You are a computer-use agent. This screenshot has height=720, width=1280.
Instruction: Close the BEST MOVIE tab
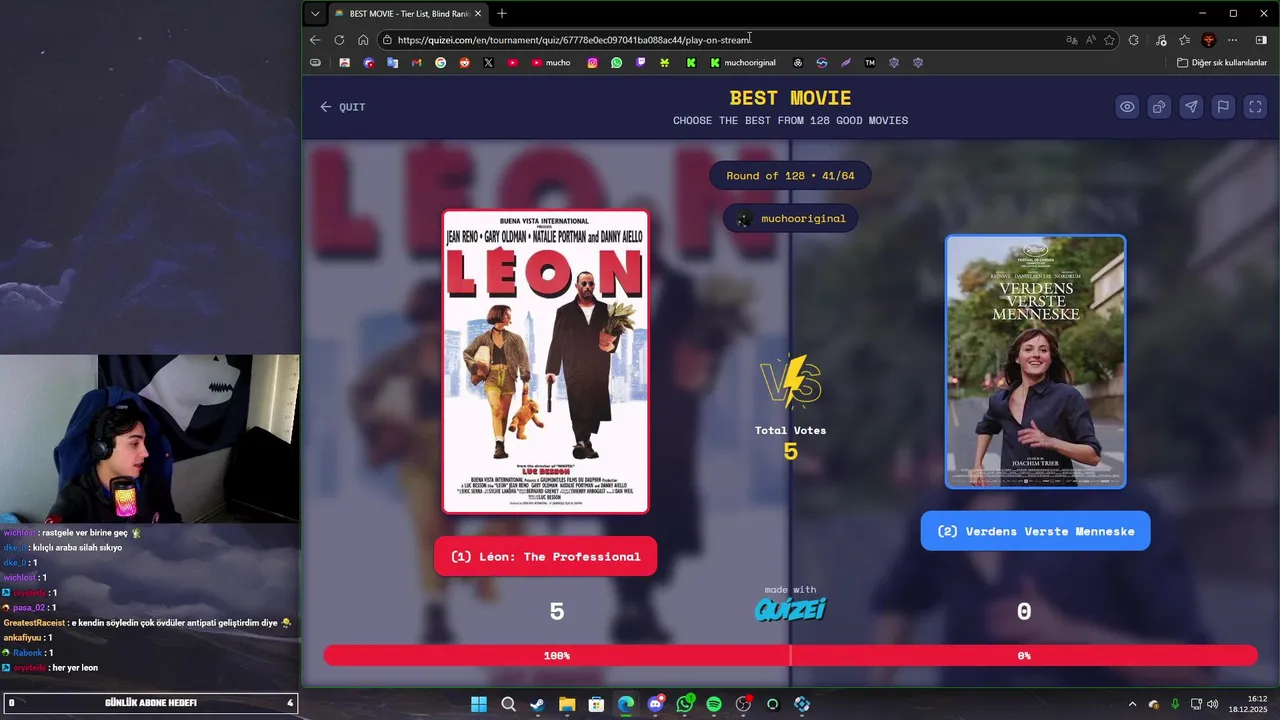tap(478, 14)
